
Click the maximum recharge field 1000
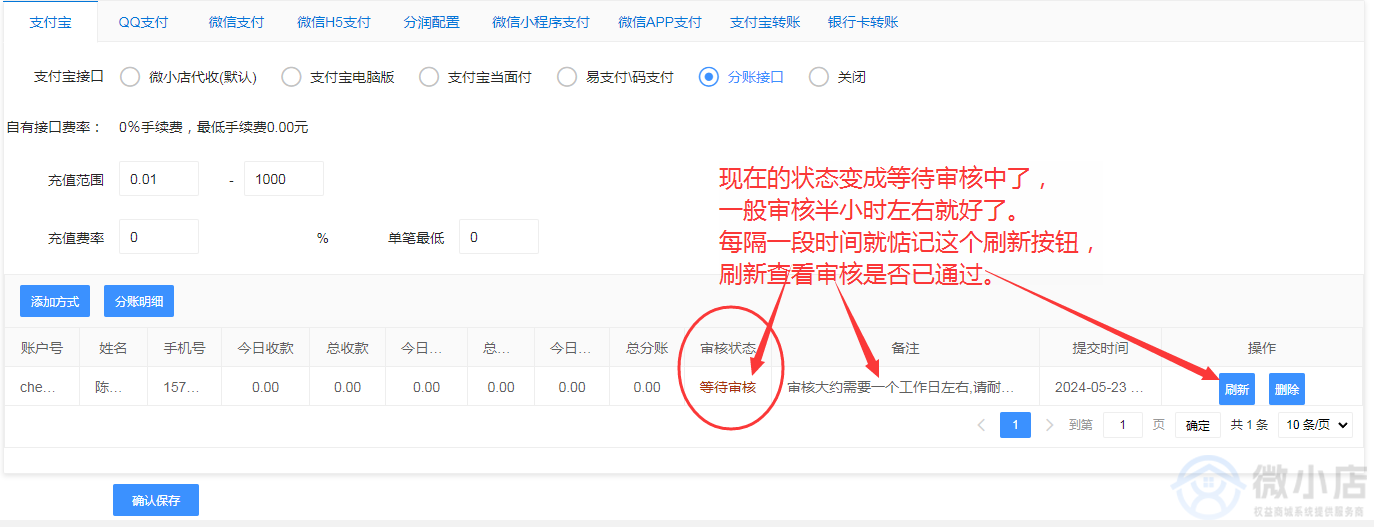pos(284,179)
